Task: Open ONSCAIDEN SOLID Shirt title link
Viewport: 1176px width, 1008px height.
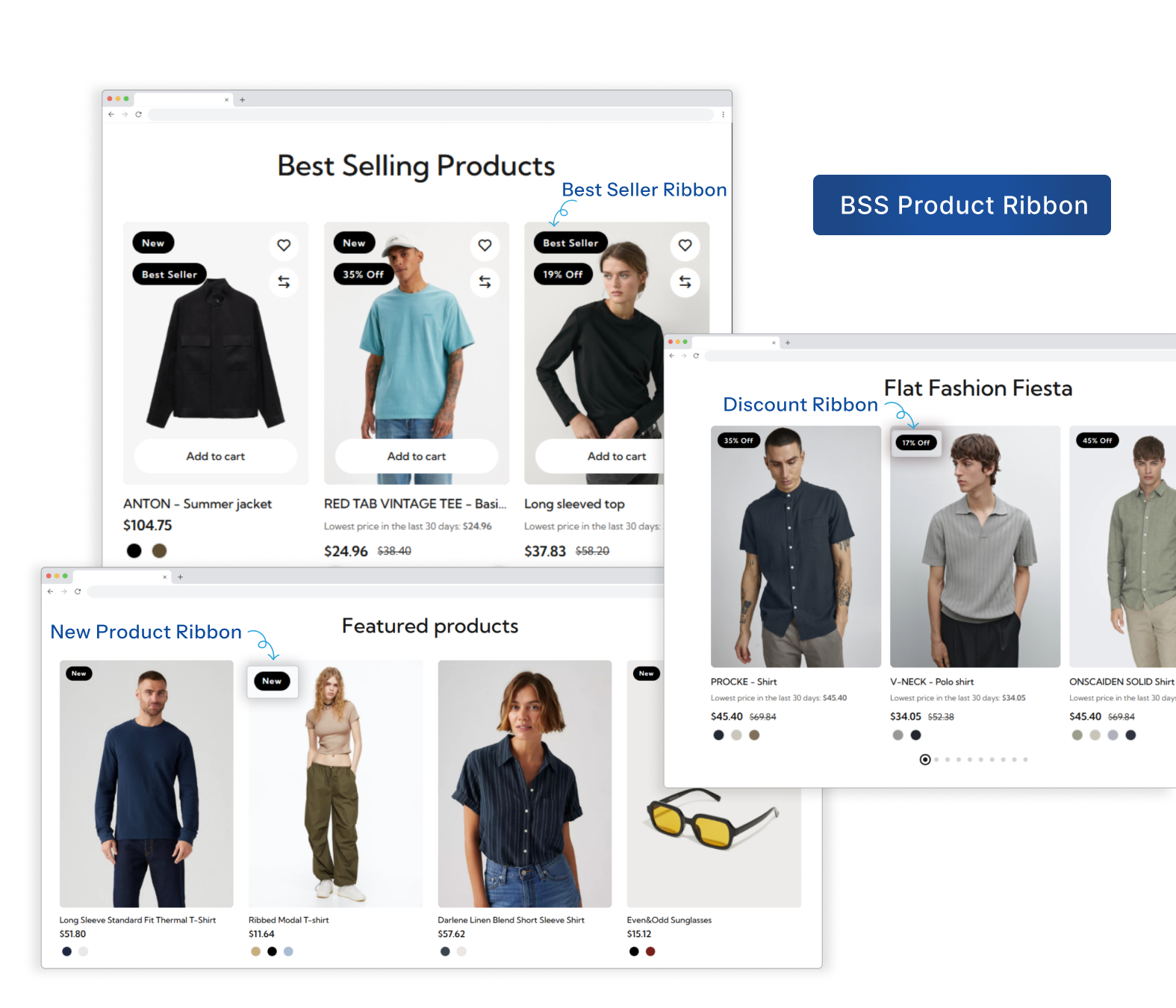Action: (1121, 682)
